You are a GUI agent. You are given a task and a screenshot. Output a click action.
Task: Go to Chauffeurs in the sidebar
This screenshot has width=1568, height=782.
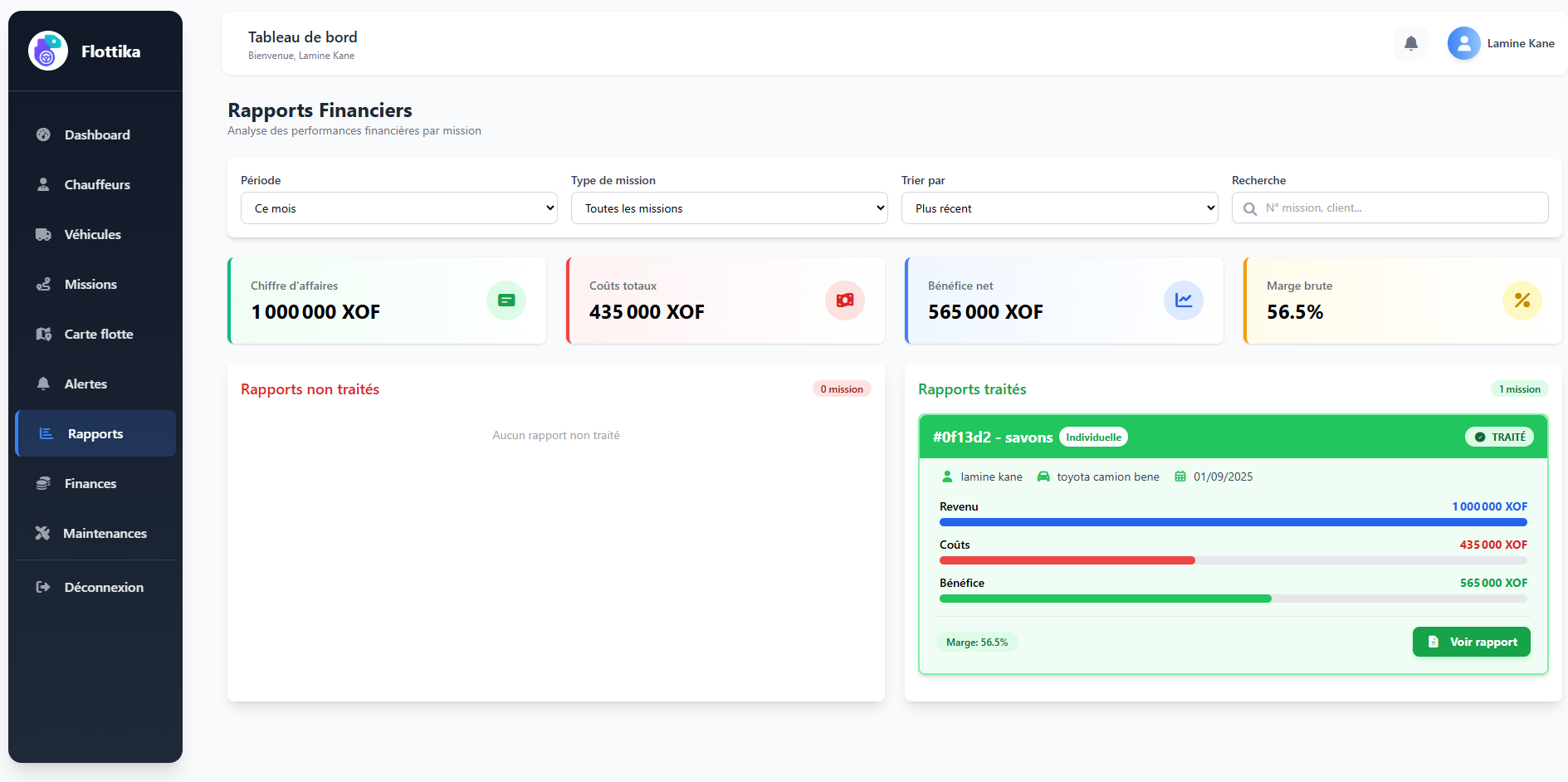[96, 184]
